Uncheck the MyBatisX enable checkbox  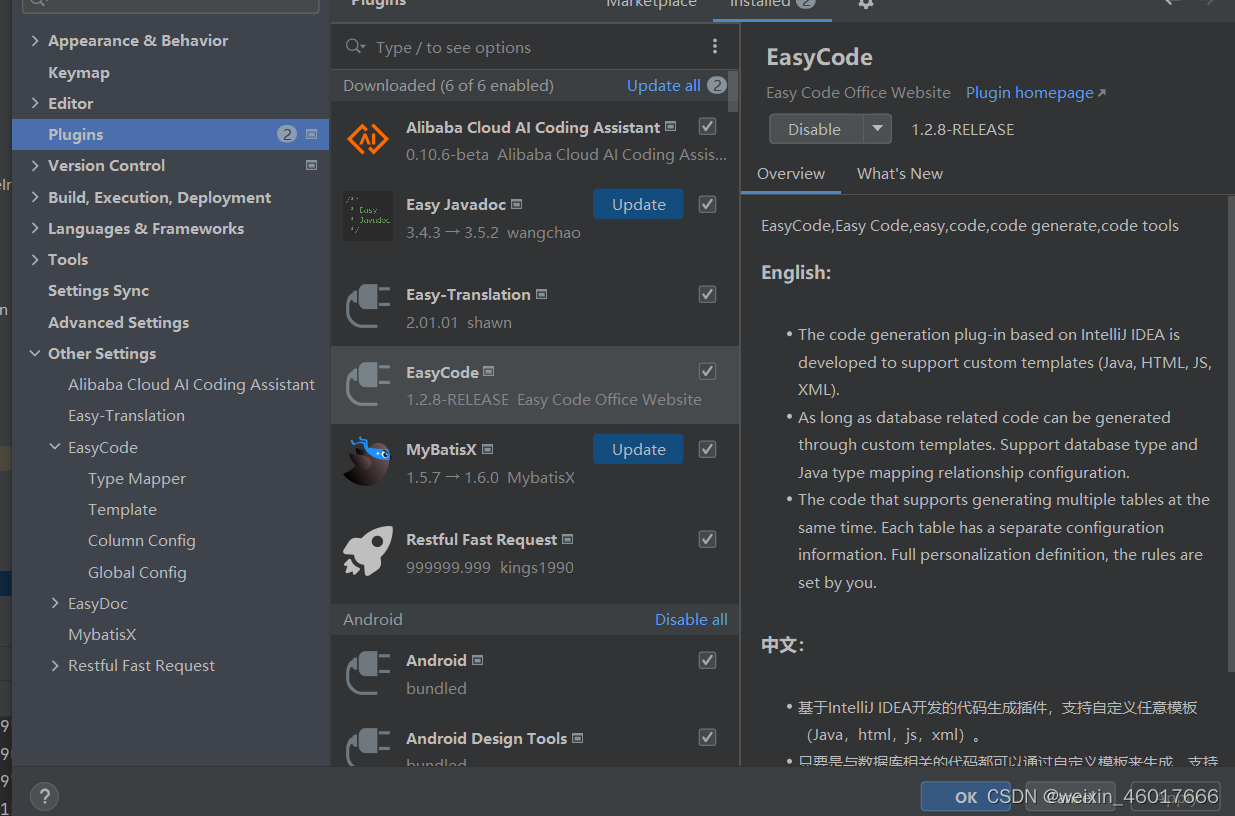click(x=707, y=449)
